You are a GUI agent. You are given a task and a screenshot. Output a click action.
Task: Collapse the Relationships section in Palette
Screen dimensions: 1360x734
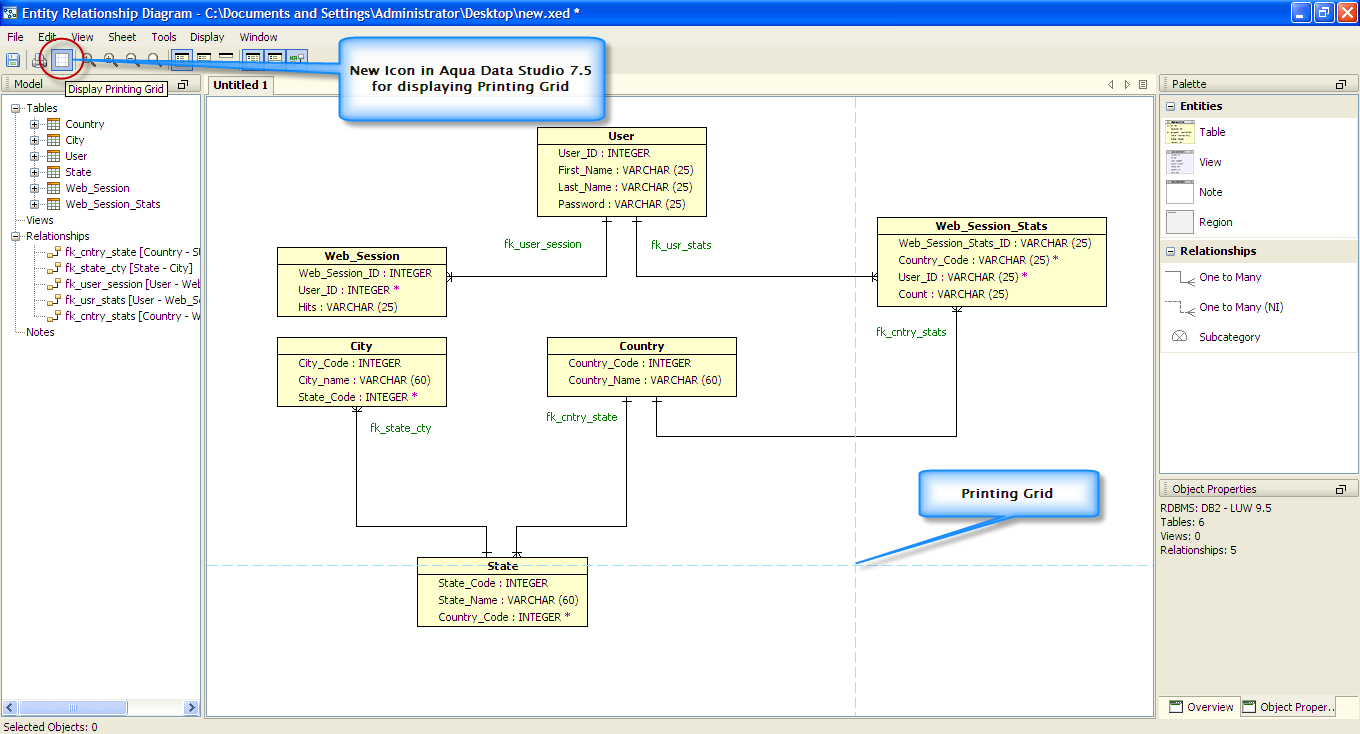click(1170, 251)
